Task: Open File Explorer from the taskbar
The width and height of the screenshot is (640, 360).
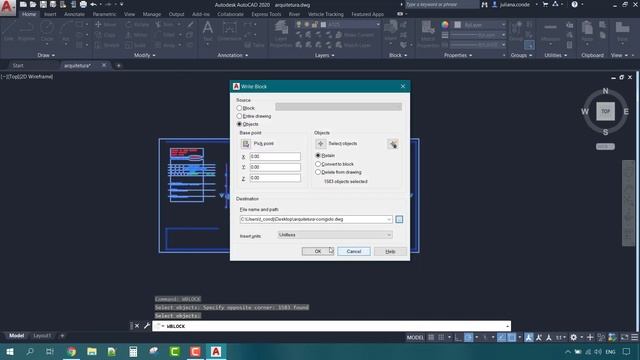Action: [92, 351]
